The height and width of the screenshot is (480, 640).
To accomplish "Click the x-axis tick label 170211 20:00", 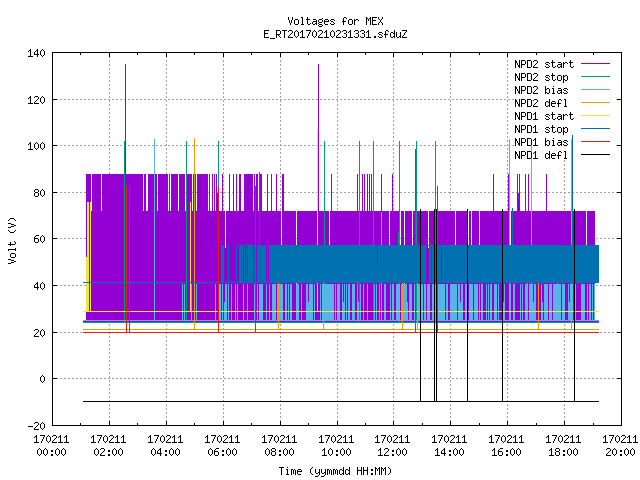I will [x=620, y=445].
